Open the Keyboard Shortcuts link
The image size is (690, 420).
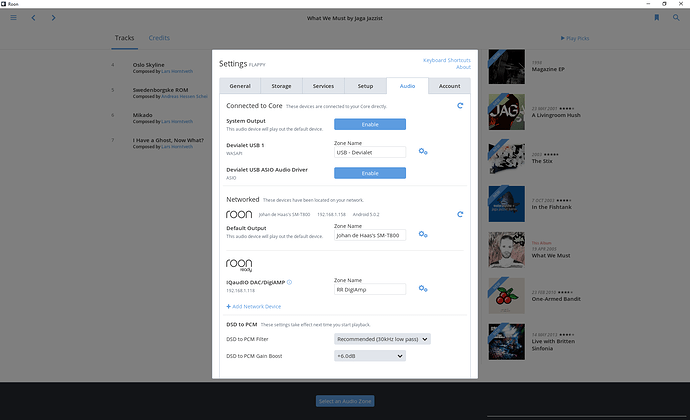click(x=447, y=60)
